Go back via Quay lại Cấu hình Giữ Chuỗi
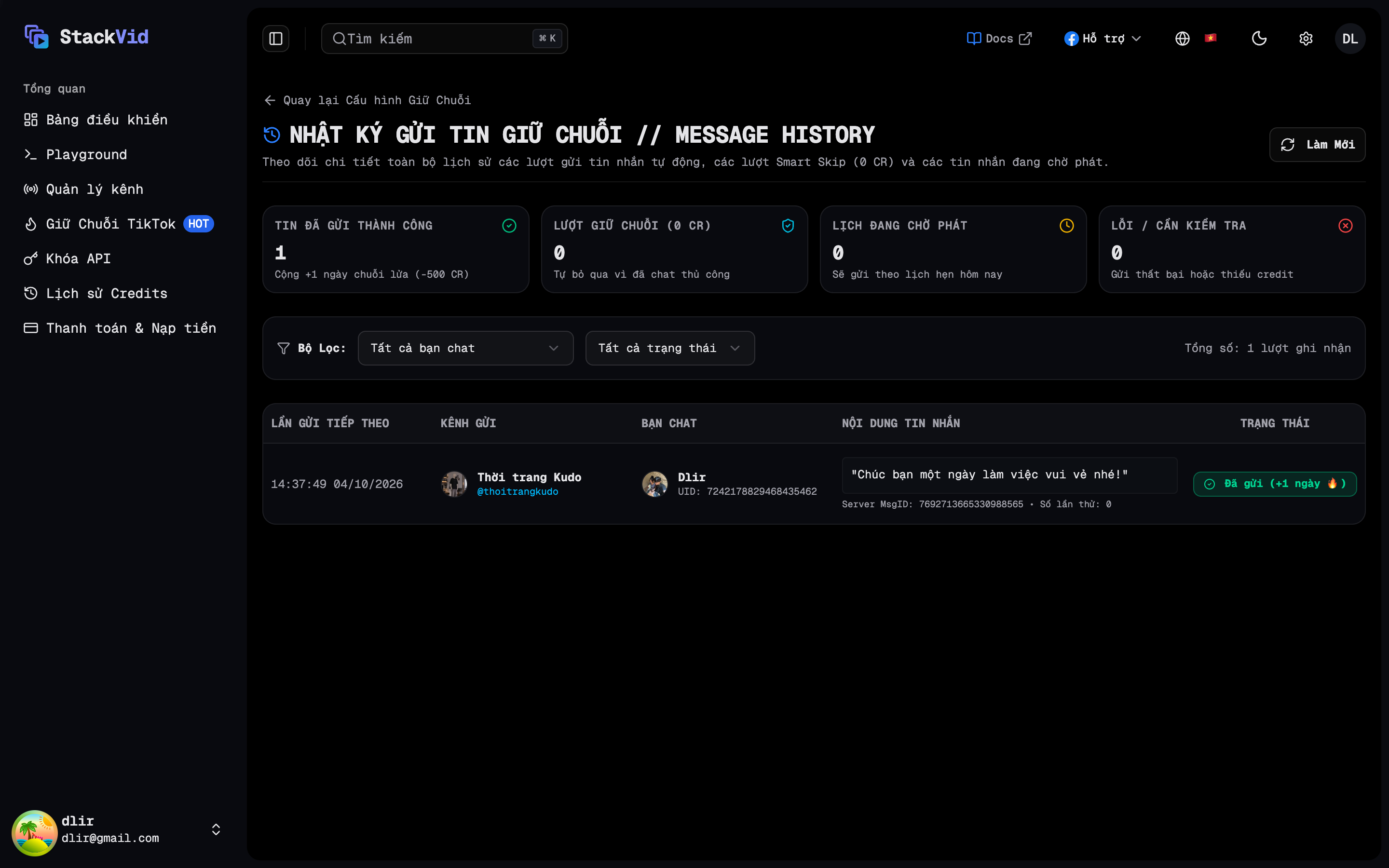 click(368, 100)
